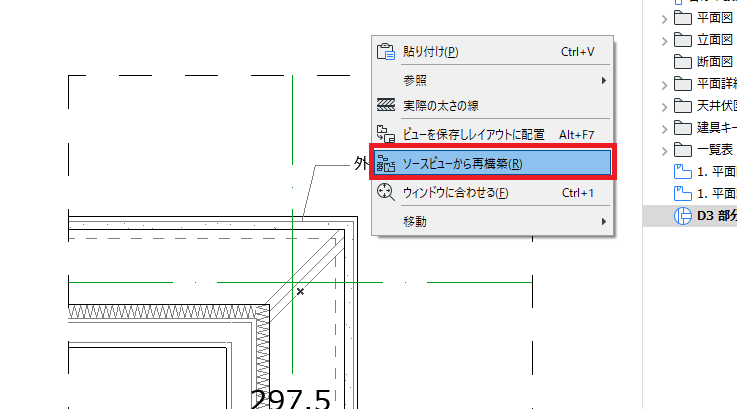Expand the 立面図 folder chevron
The width and height of the screenshot is (737, 409).
(664, 41)
